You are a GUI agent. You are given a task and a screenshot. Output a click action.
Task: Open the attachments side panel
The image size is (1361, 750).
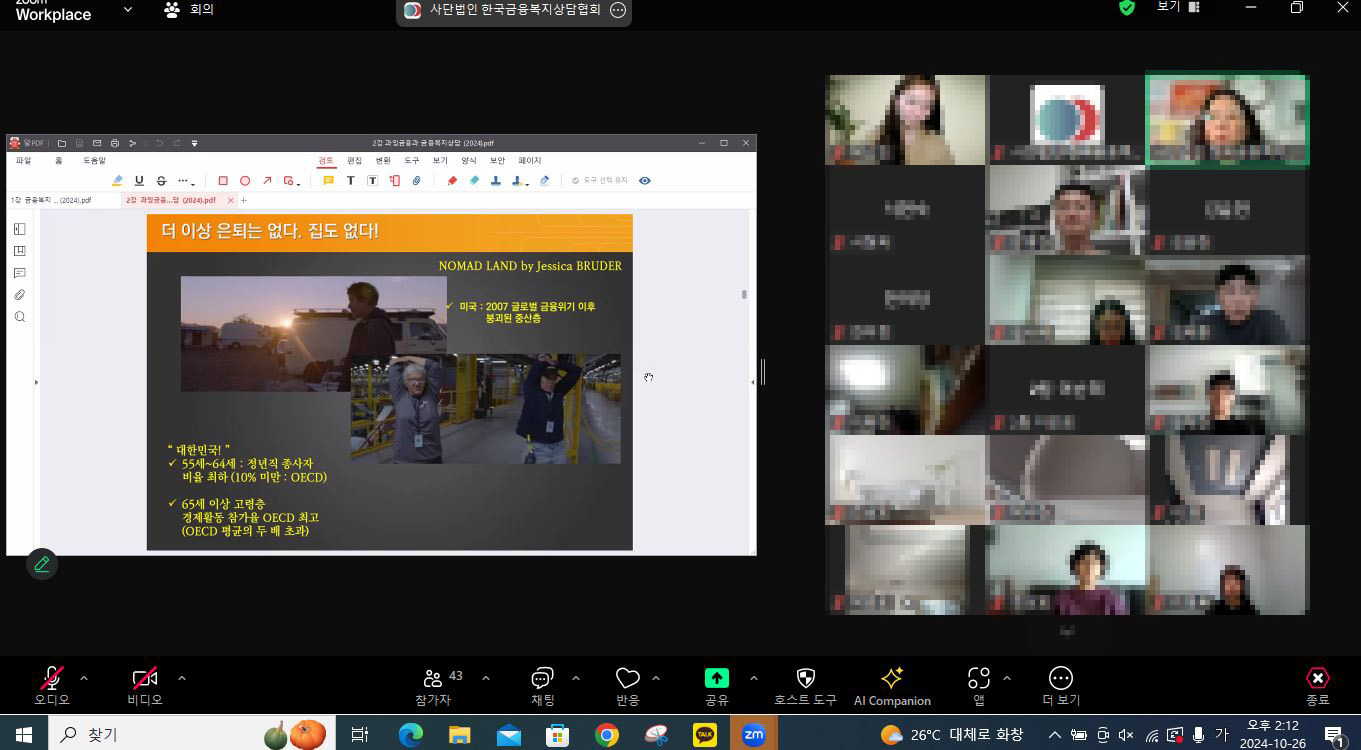point(19,295)
